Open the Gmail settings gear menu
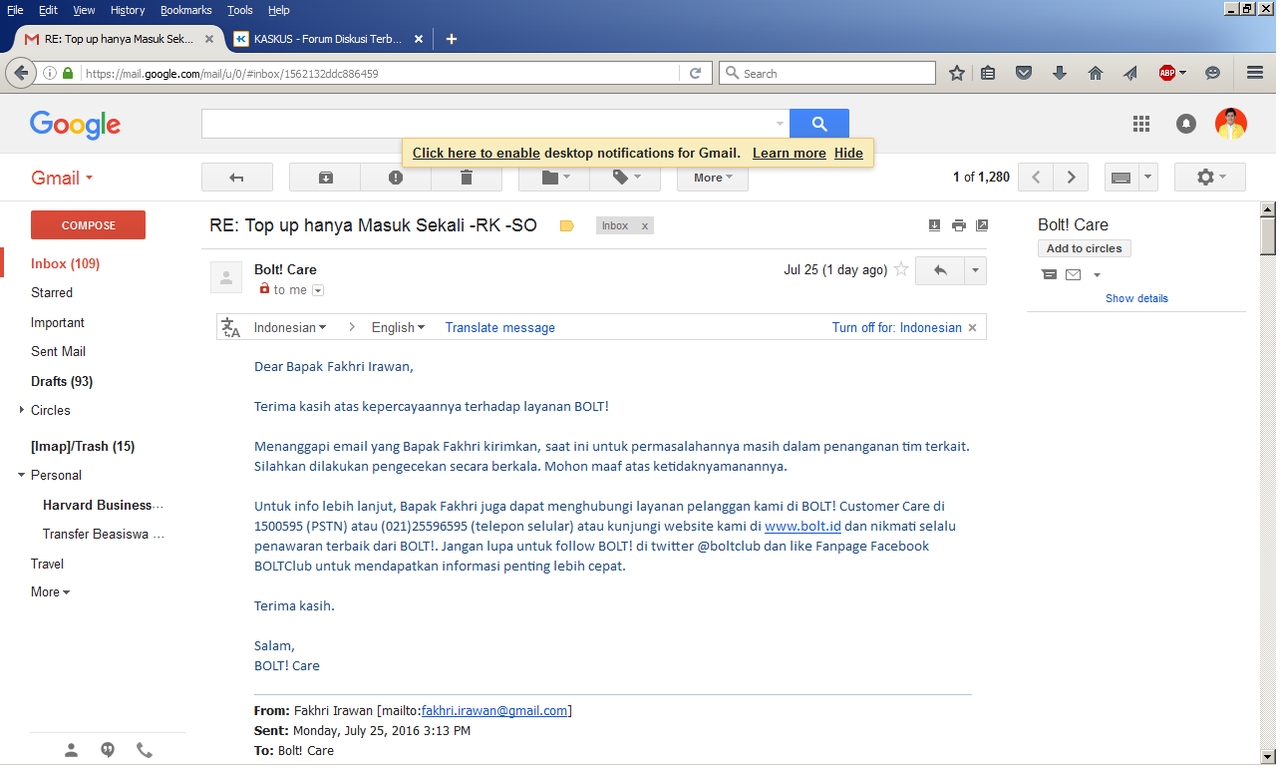The height and width of the screenshot is (772, 1280). tap(1210, 177)
